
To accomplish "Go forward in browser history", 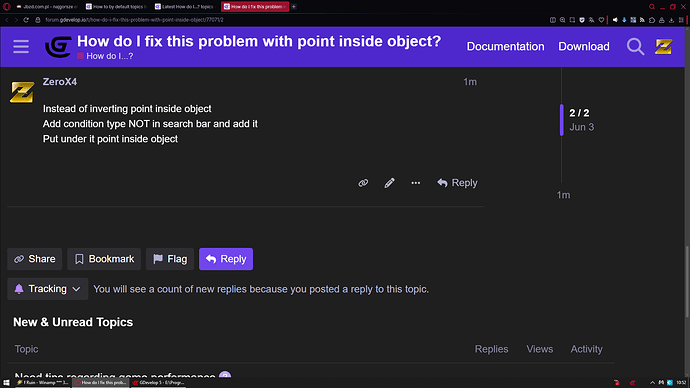I will [16, 20].
